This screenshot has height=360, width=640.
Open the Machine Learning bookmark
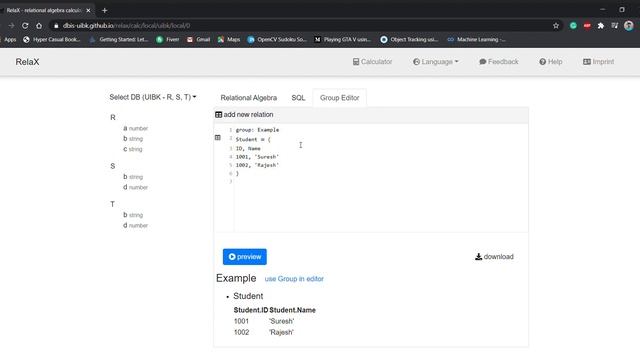(x=476, y=40)
